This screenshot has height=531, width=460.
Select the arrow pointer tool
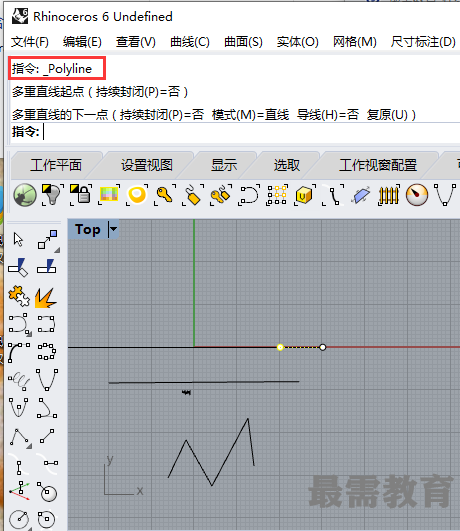(18, 239)
